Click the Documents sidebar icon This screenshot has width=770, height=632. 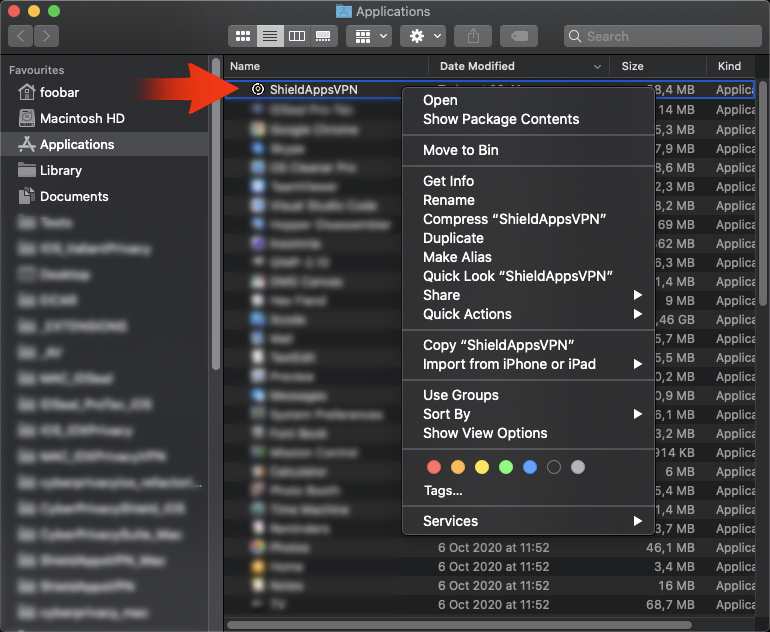(27, 196)
